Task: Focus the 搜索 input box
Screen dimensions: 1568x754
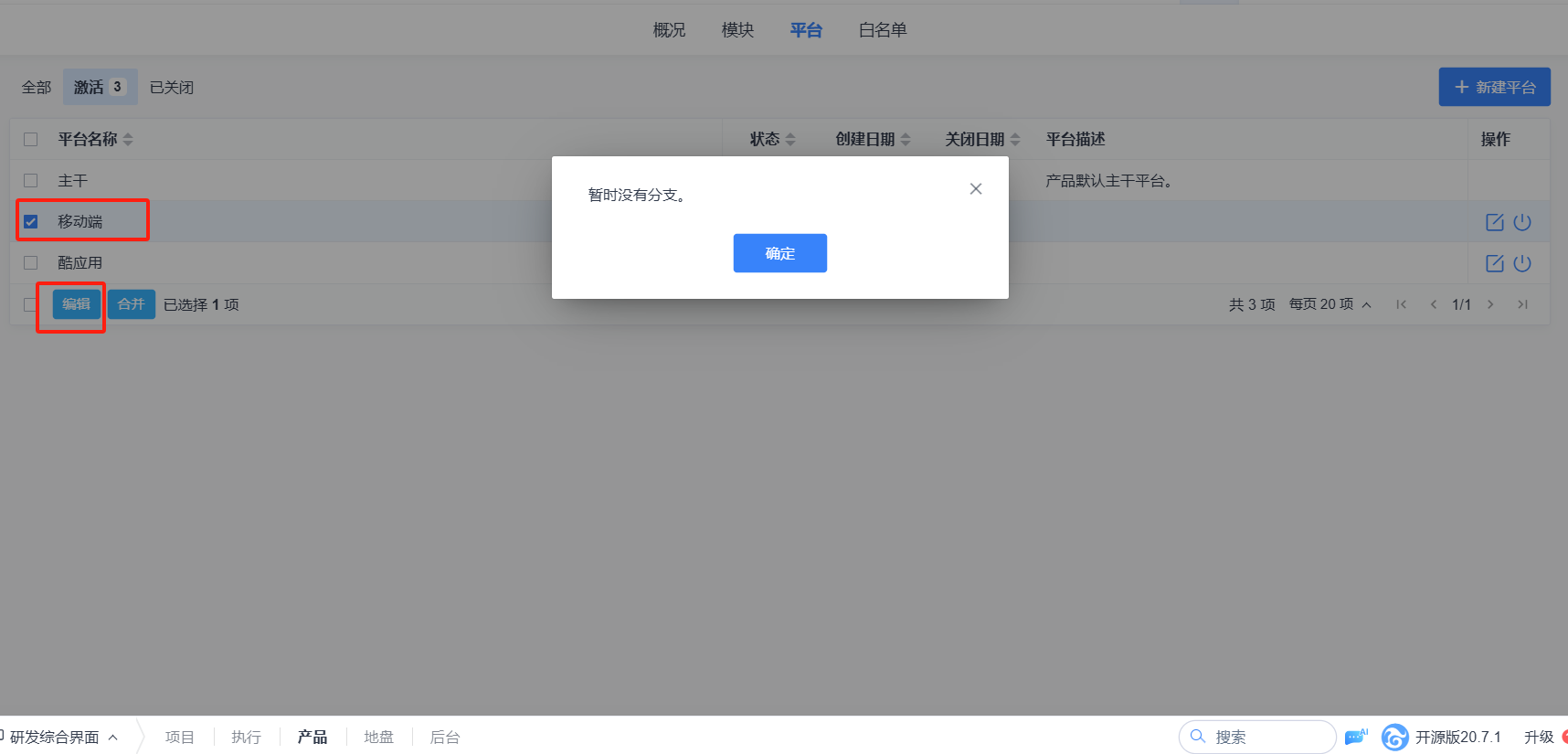Action: [x=1257, y=737]
